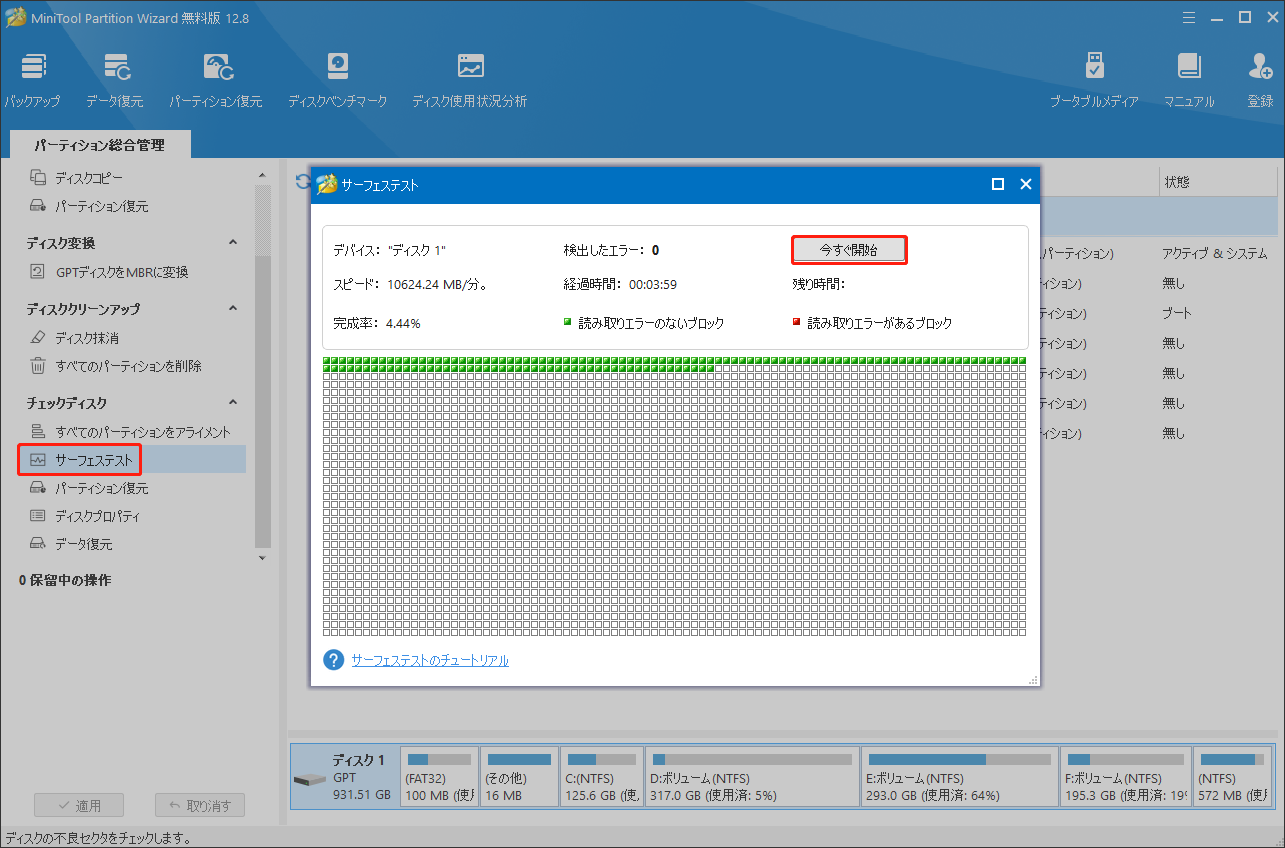The image size is (1285, 848).
Task: Click the 適用 button
Action: point(78,805)
